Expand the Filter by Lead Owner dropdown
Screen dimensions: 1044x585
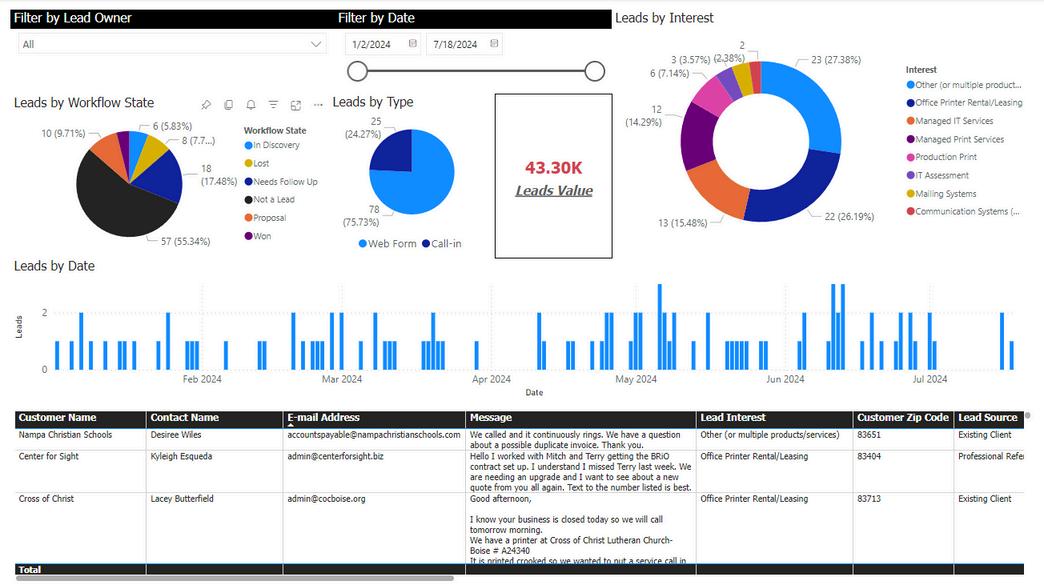(172, 45)
